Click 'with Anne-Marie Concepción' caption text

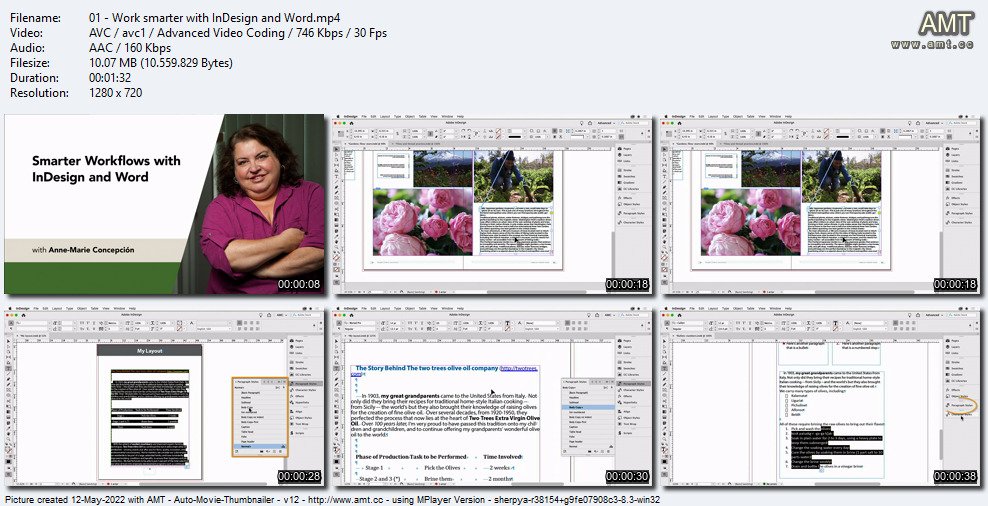coord(83,250)
